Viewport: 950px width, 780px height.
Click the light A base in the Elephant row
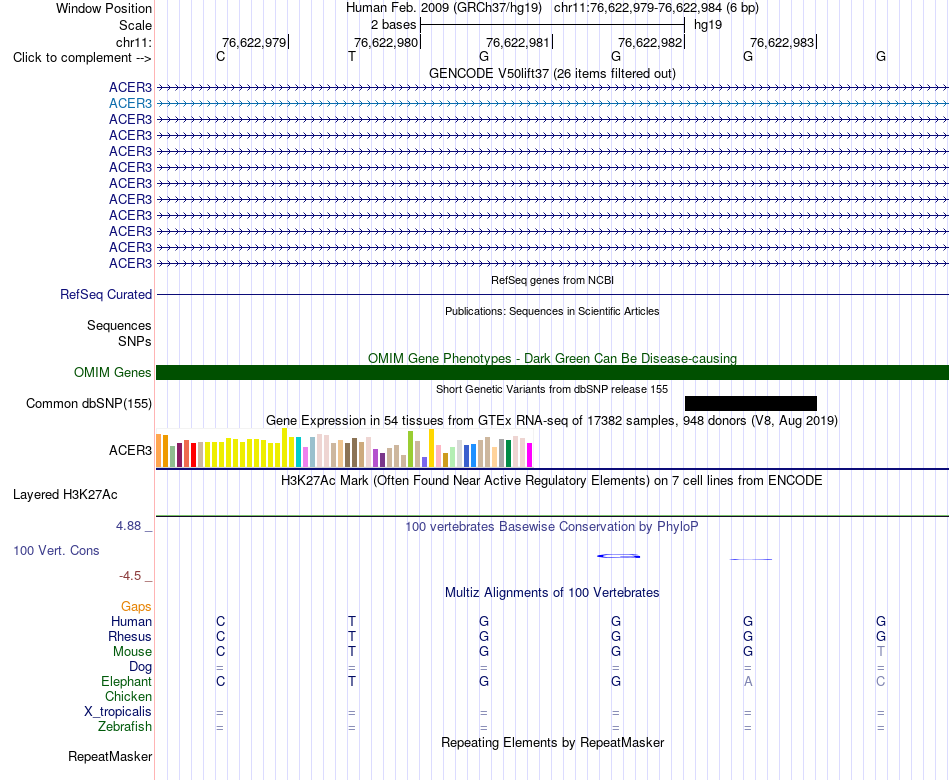(x=748, y=682)
